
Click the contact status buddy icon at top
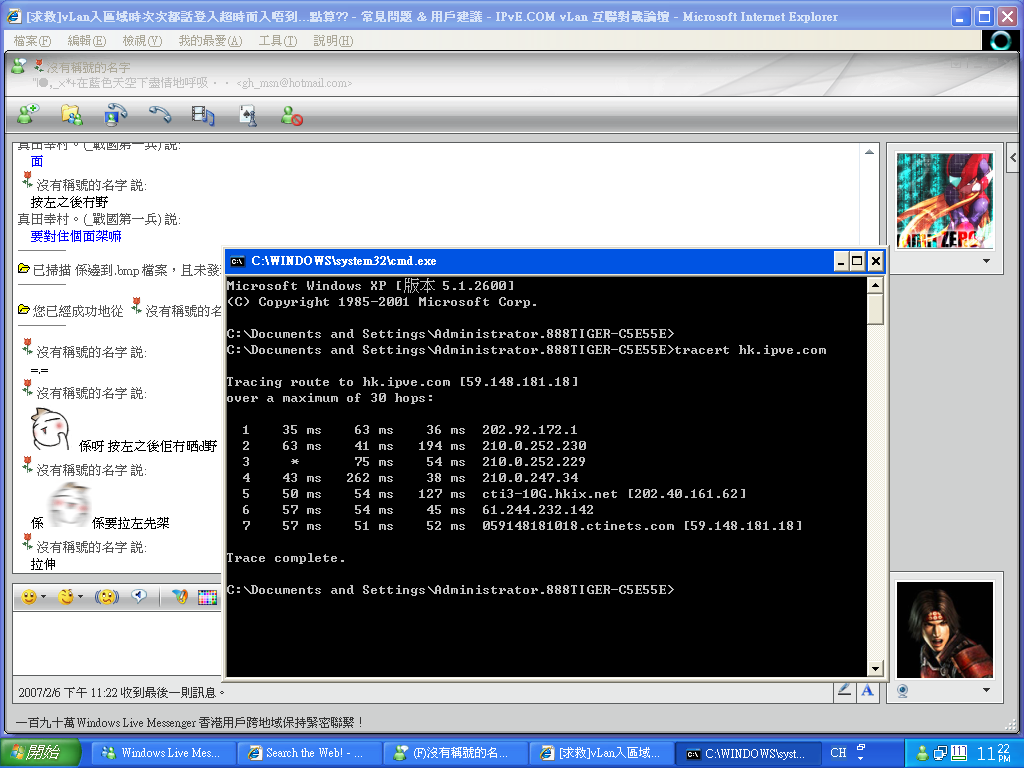tap(19, 66)
